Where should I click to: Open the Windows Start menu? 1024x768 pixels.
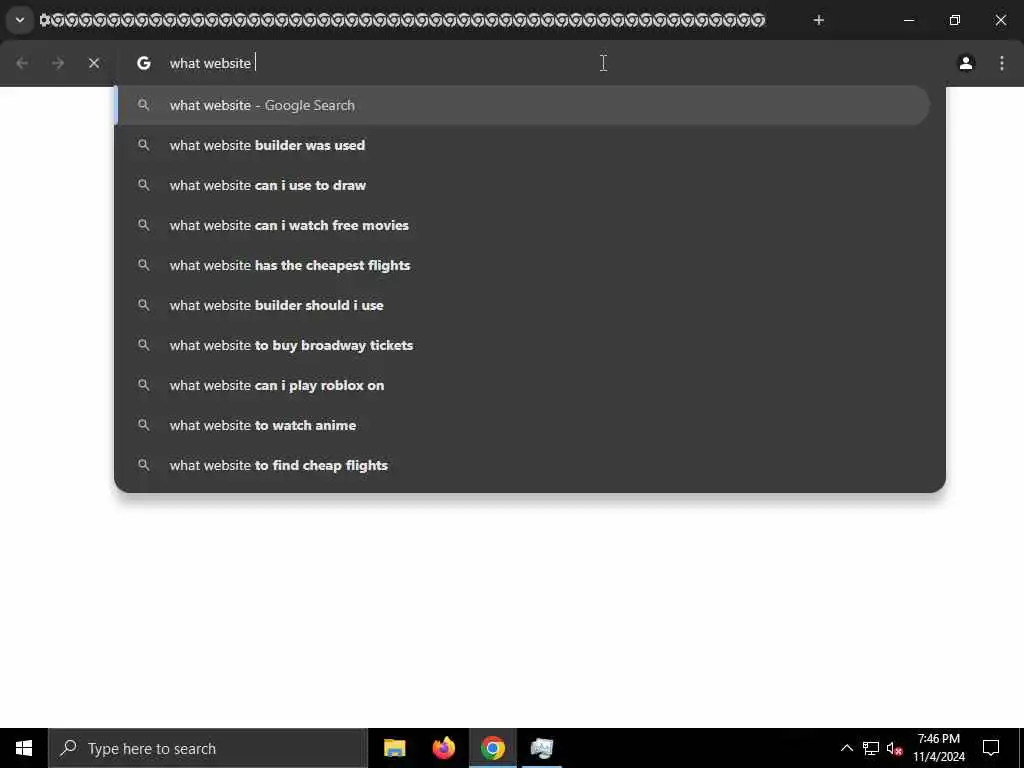[x=24, y=748]
